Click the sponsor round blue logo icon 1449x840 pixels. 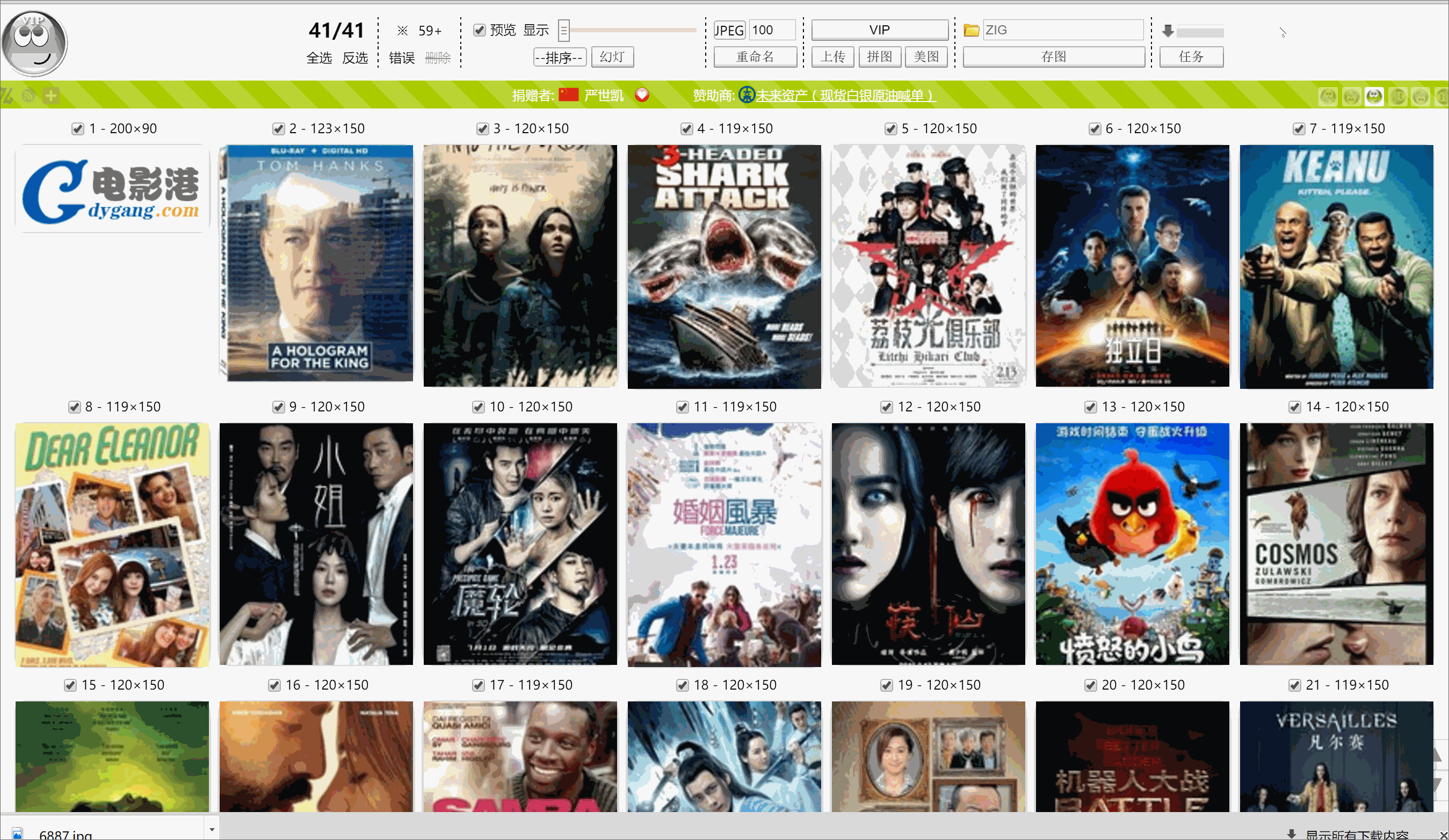747,95
